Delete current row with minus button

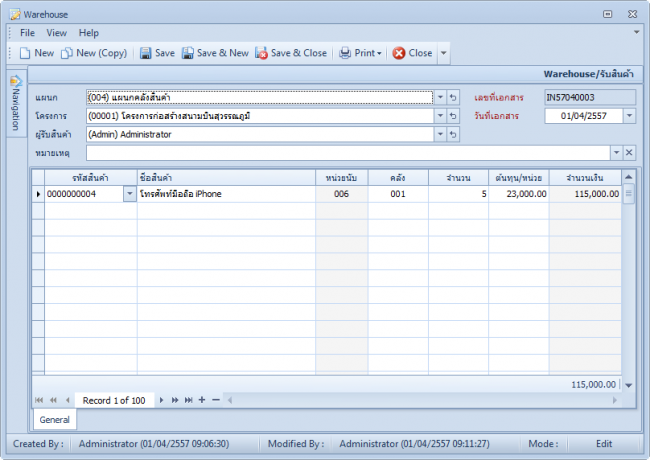point(216,400)
